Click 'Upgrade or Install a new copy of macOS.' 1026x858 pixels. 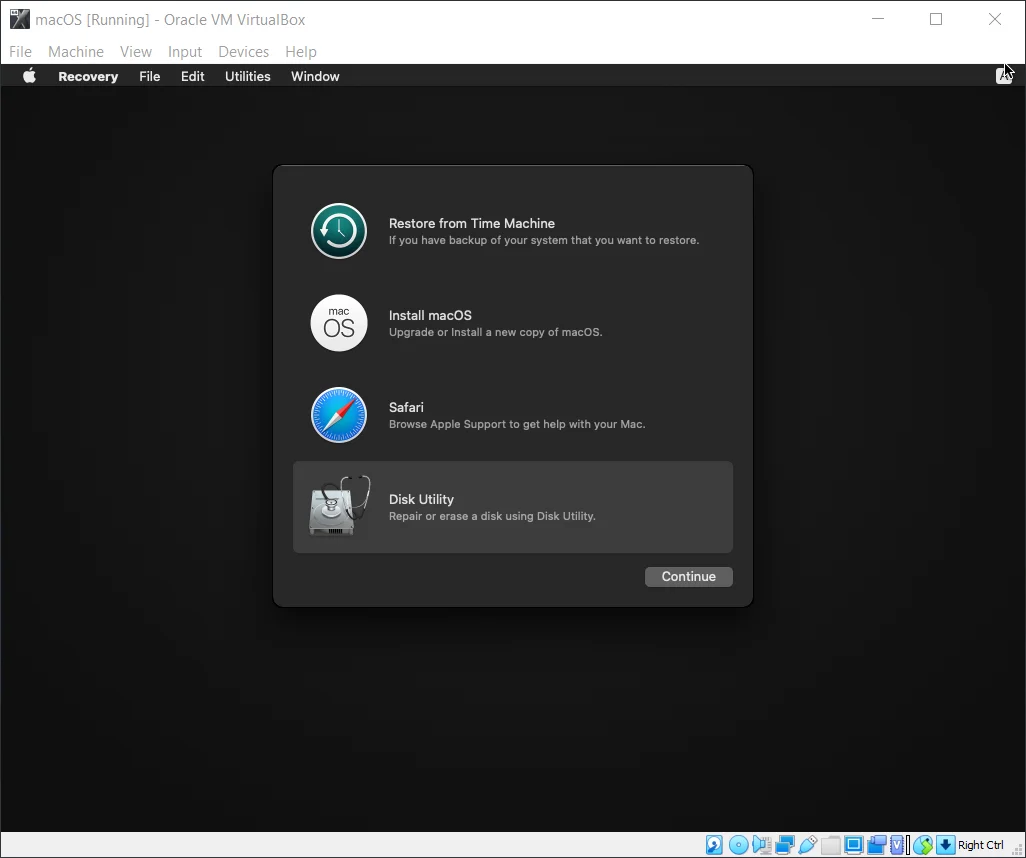pyautogui.click(x=495, y=332)
